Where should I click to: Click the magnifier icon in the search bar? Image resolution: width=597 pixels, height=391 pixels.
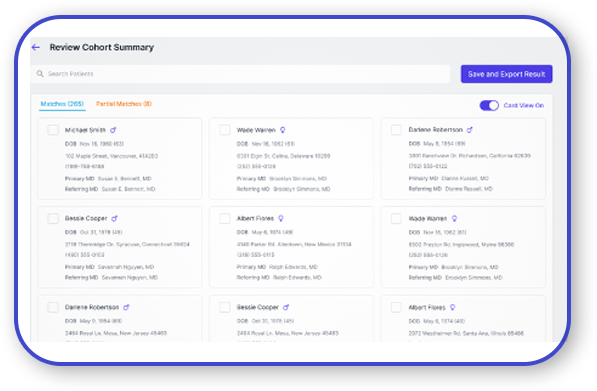coord(40,73)
